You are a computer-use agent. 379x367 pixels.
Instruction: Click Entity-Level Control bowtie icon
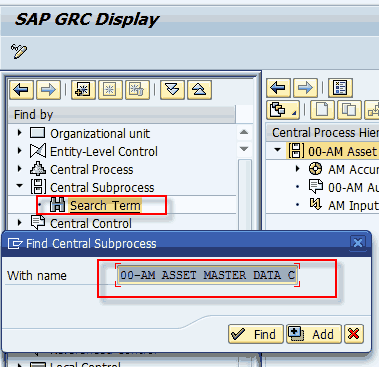(x=38, y=151)
